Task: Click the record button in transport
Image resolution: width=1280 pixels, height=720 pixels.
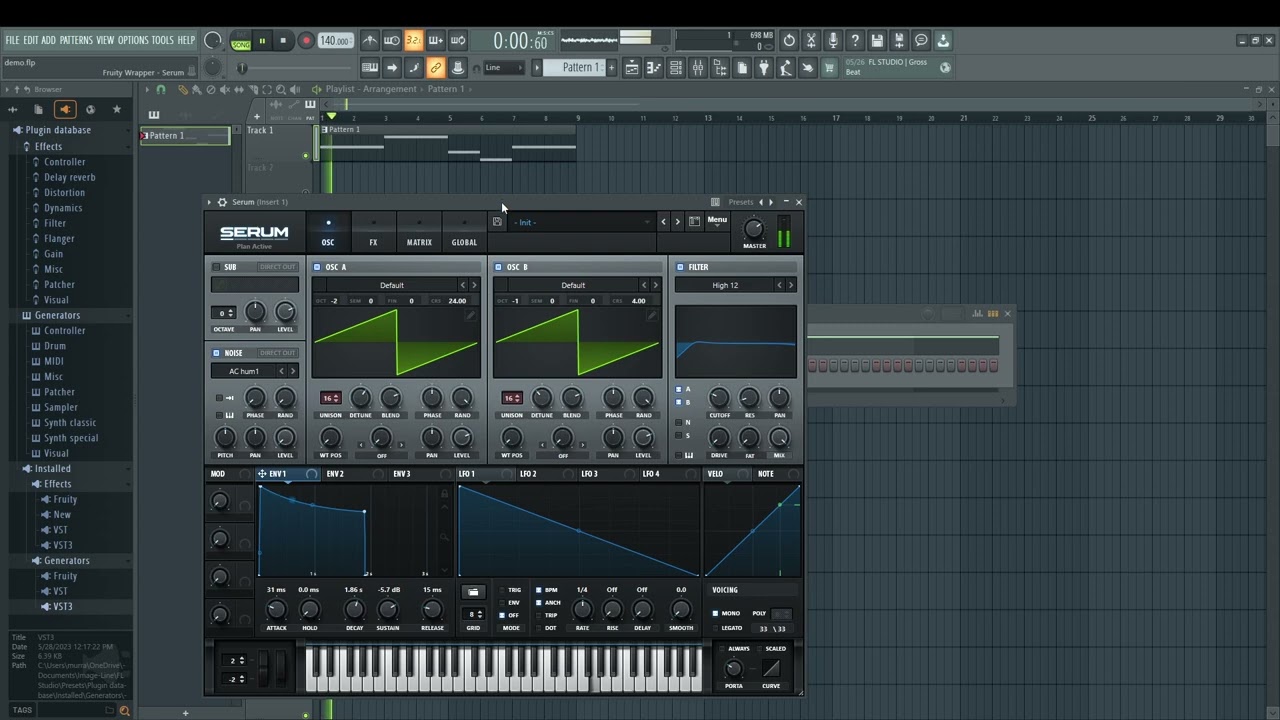Action: pyautogui.click(x=306, y=41)
